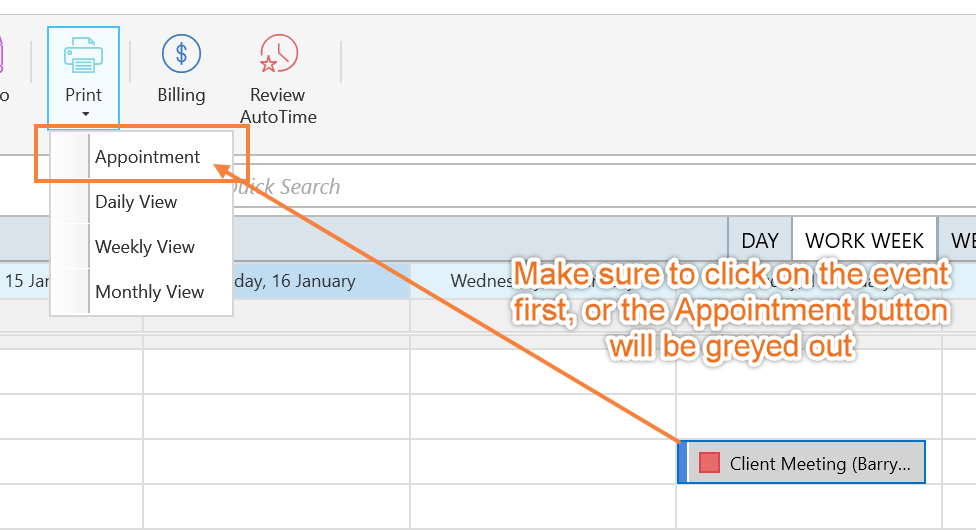Switch calendar to WORK WEEK view
The image size is (976, 530).
point(864,240)
